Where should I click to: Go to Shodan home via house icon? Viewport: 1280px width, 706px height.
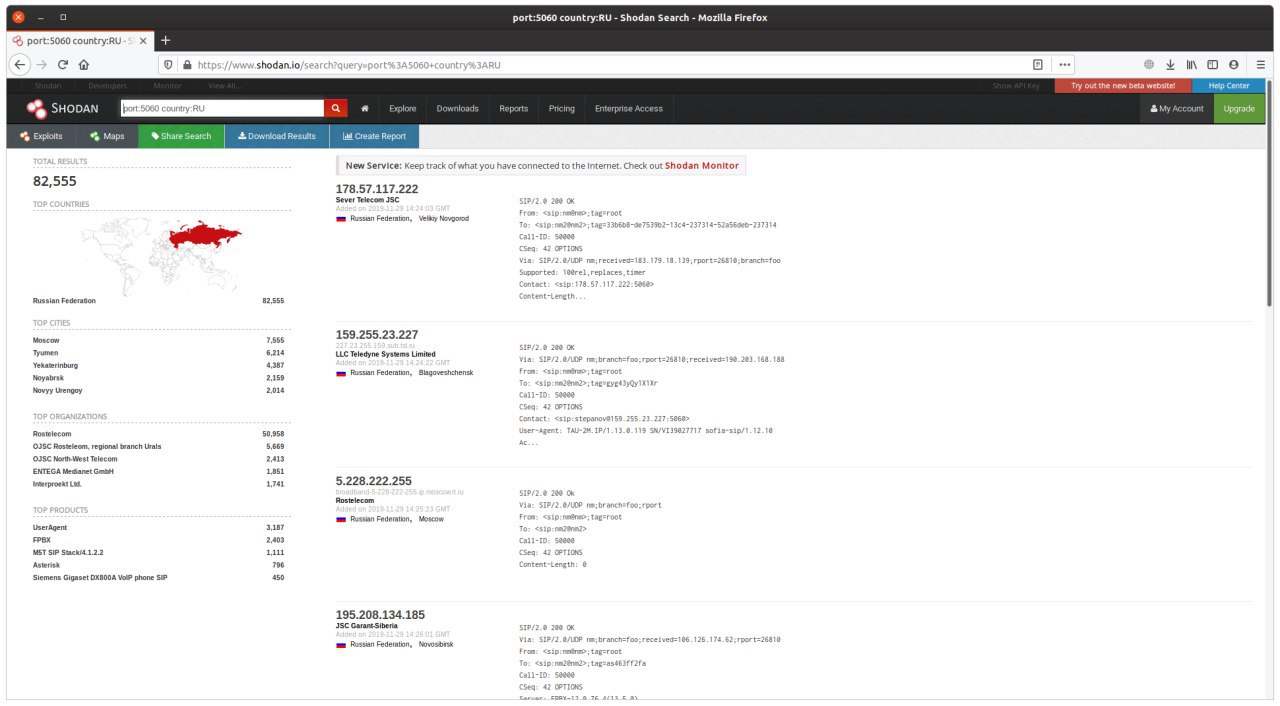[365, 108]
